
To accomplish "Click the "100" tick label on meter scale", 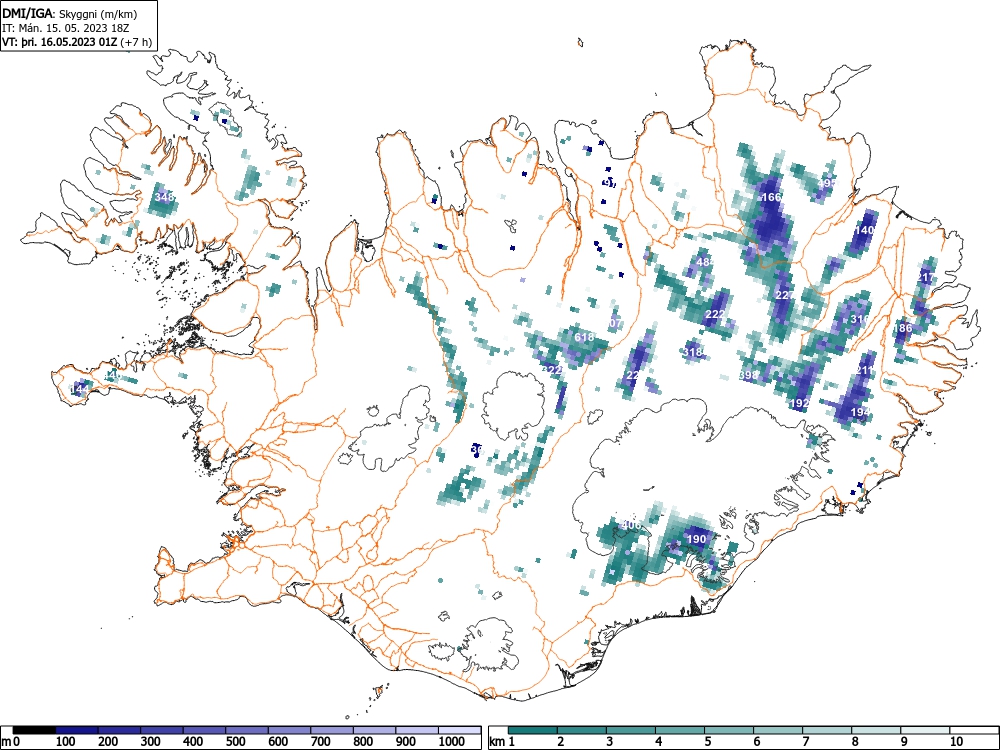I will 66,742.
